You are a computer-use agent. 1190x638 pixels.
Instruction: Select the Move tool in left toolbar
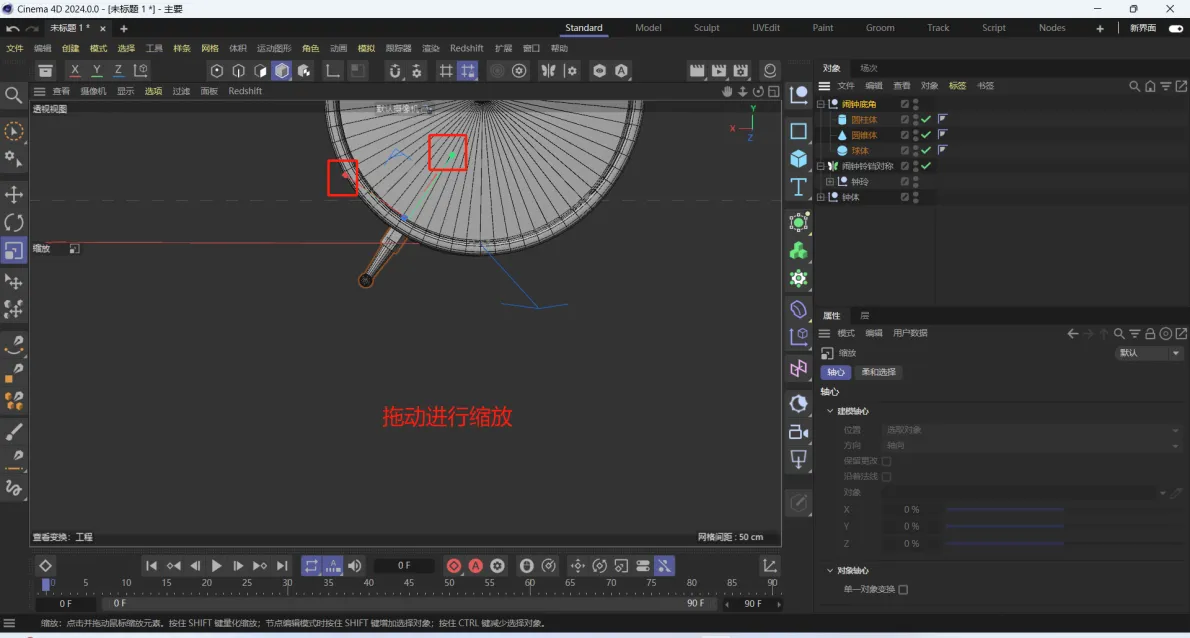tap(14, 194)
